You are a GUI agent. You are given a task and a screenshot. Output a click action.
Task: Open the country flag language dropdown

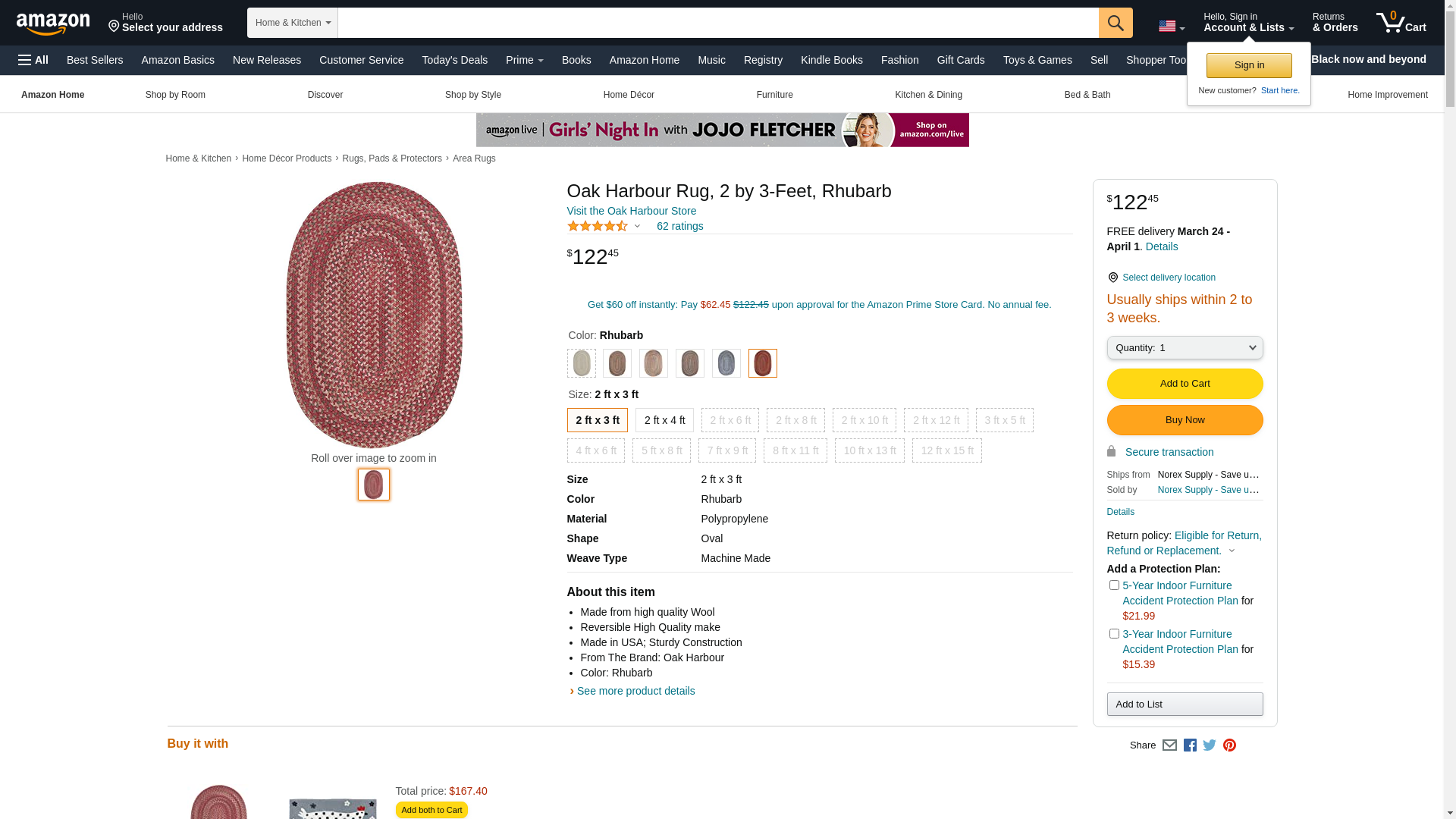(1171, 27)
